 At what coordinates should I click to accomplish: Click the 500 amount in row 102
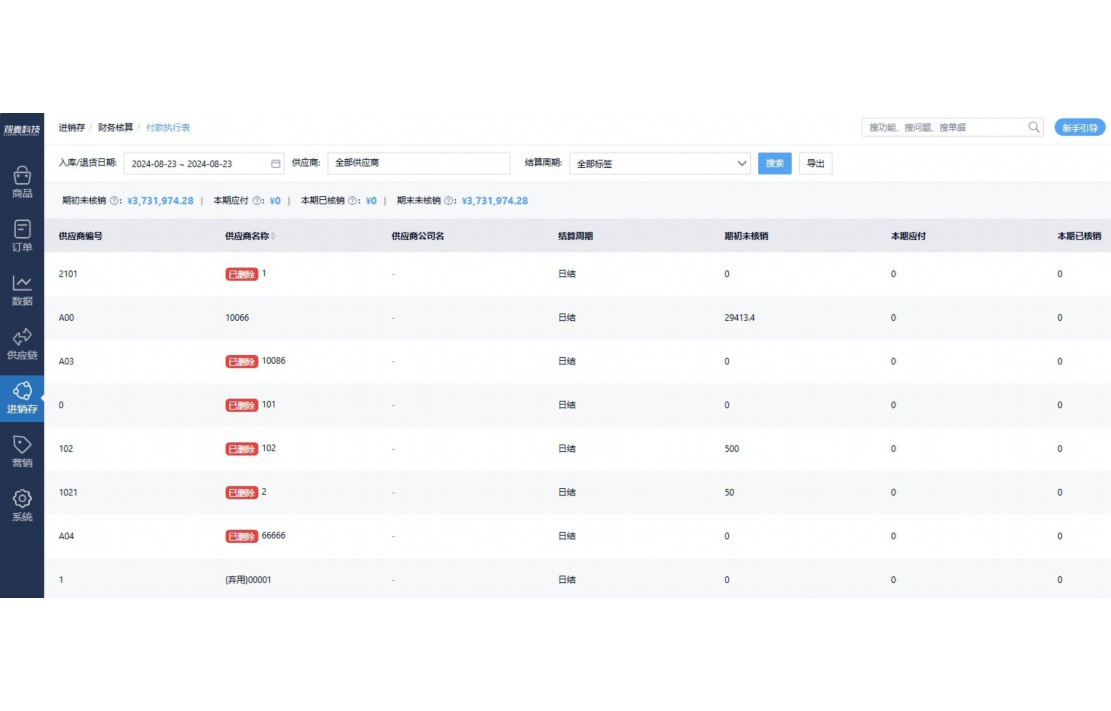click(732, 449)
